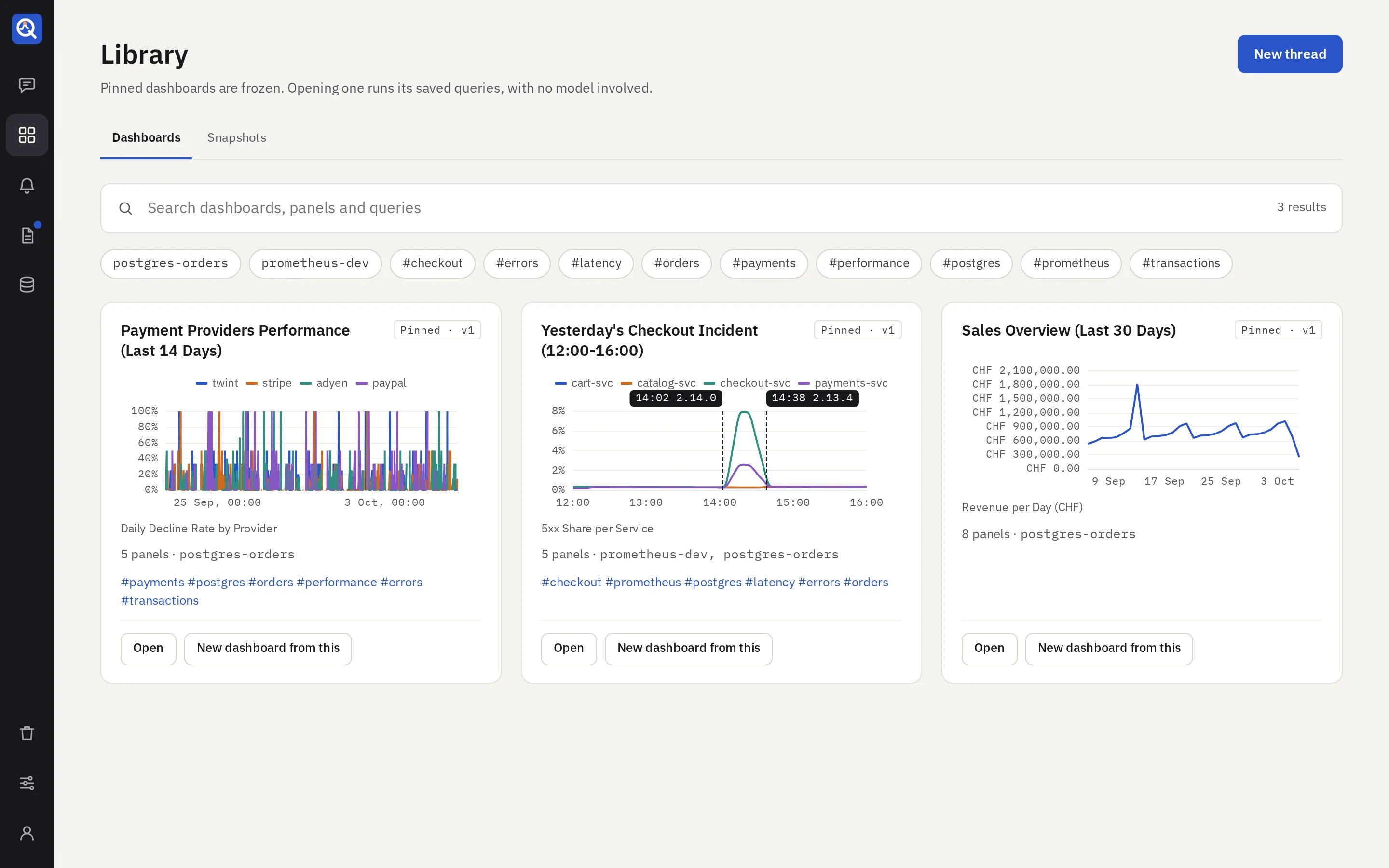Create new dashboard from Sales Overview
Viewport: 1389px width, 868px height.
[1109, 649]
